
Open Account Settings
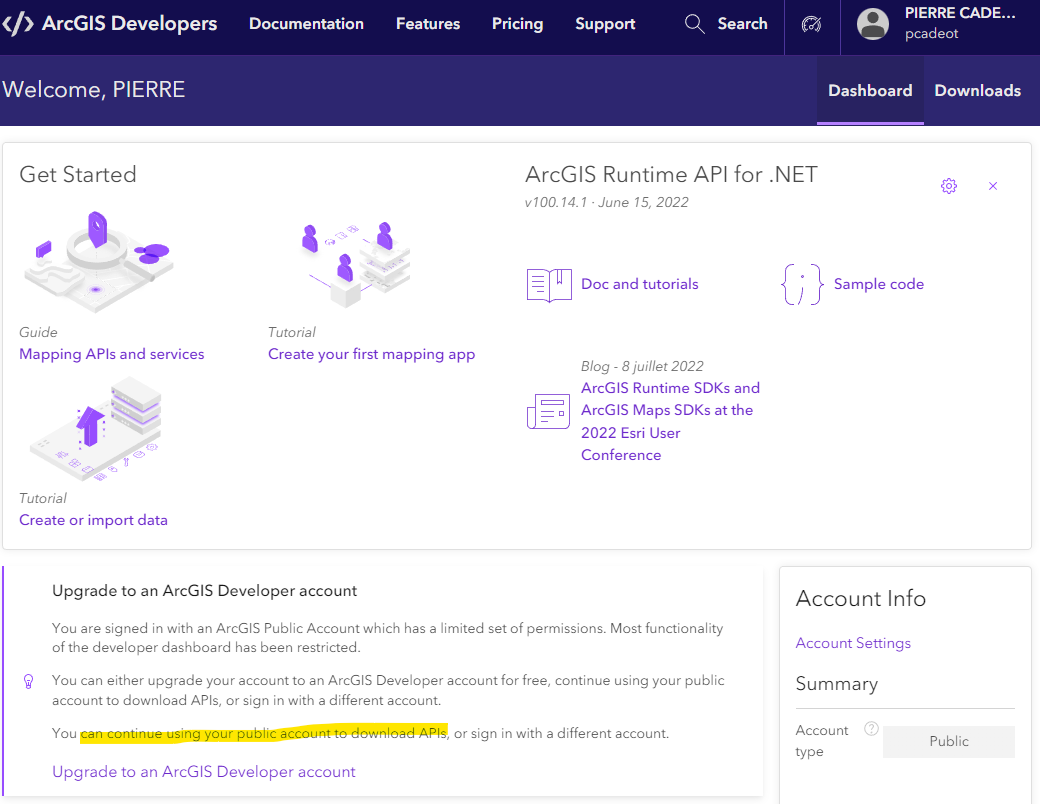853,643
